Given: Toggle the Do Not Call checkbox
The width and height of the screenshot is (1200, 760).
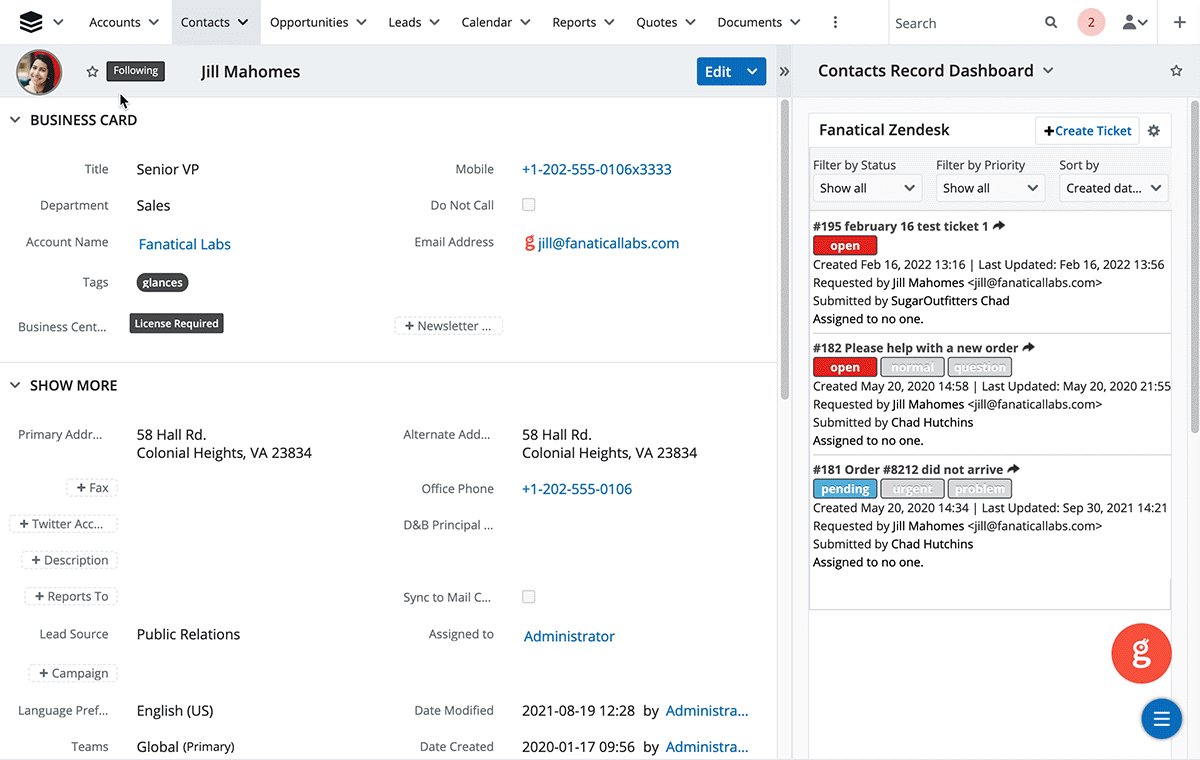Looking at the screenshot, I should click(x=529, y=205).
